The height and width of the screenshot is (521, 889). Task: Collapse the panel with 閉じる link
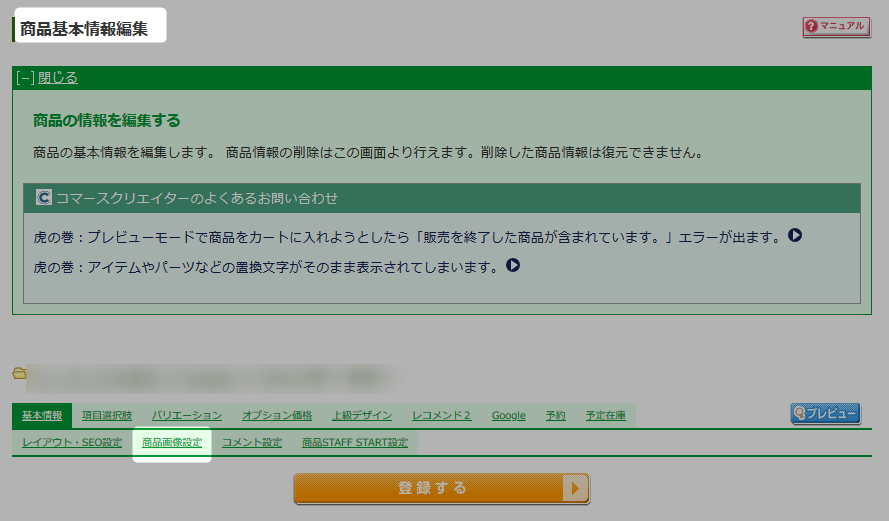[x=57, y=78]
